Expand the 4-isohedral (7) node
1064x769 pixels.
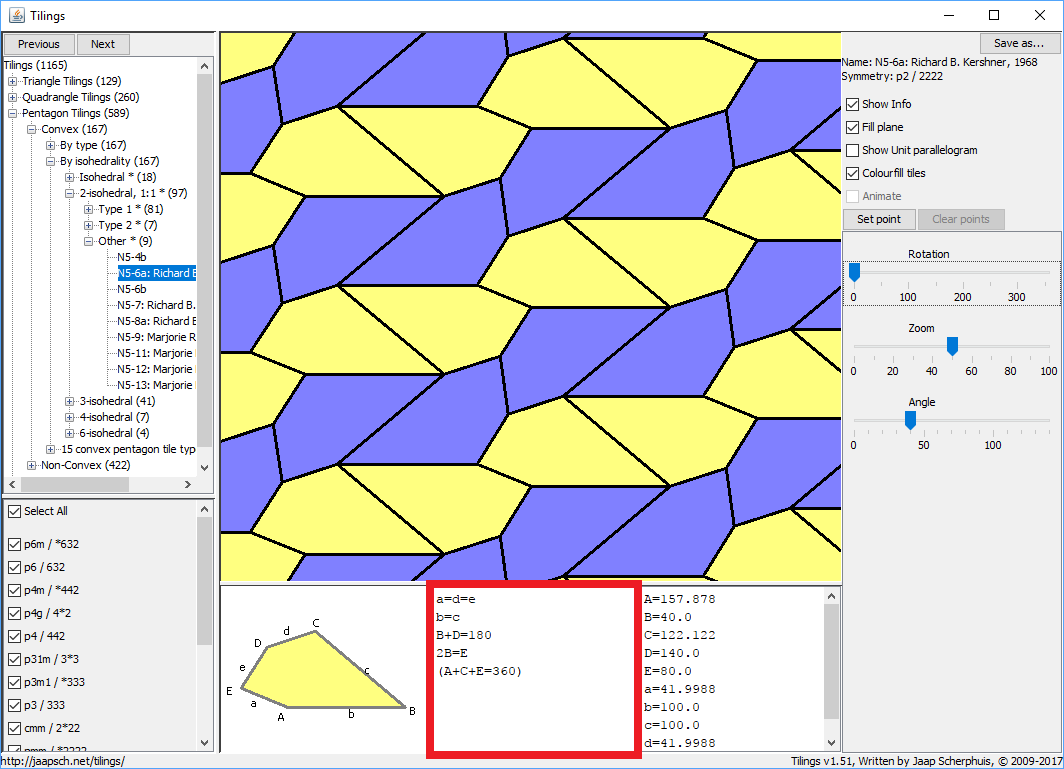click(x=69, y=417)
